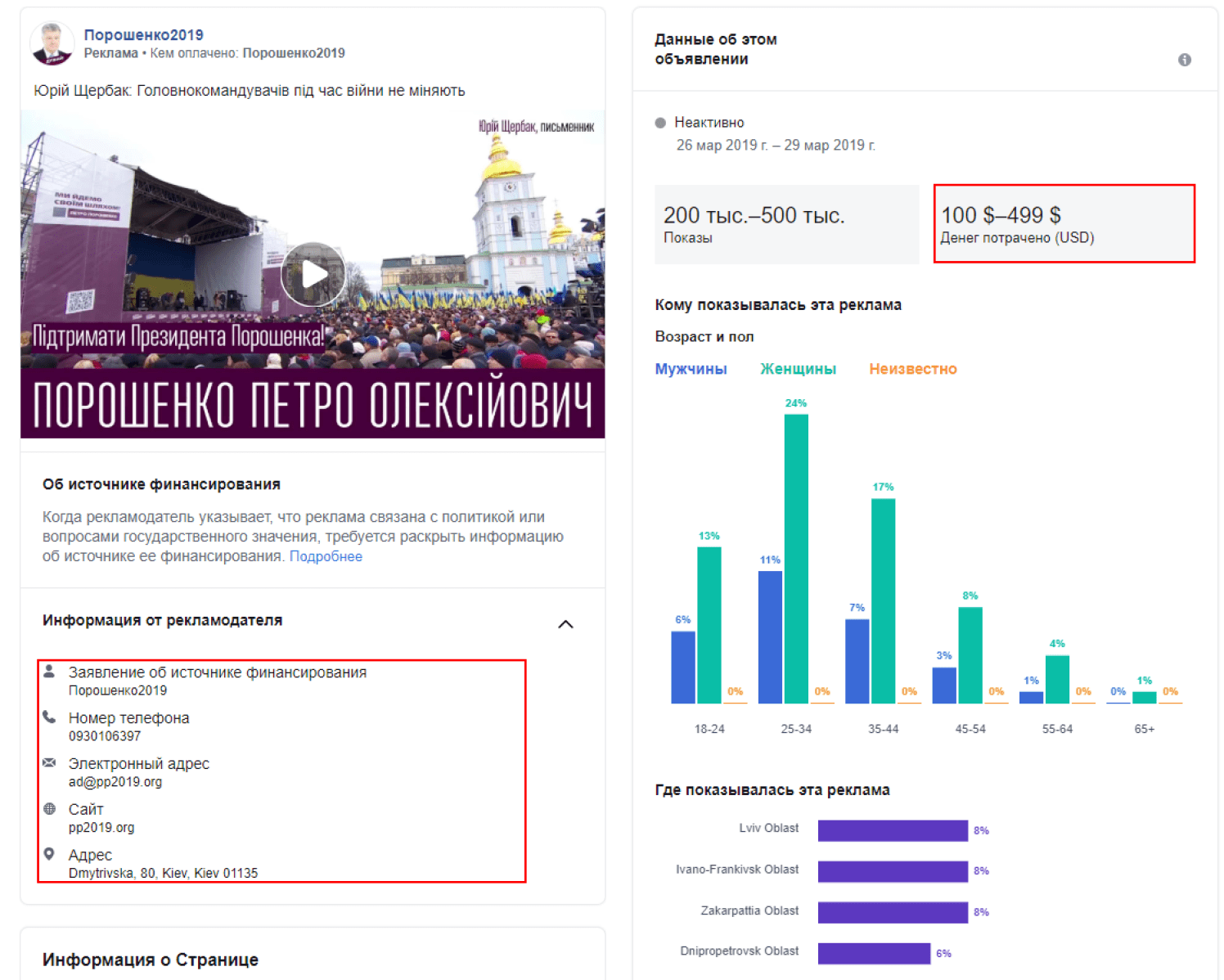Click the 13% women bar for 18-24
The width and height of the screenshot is (1224, 980).
709,625
